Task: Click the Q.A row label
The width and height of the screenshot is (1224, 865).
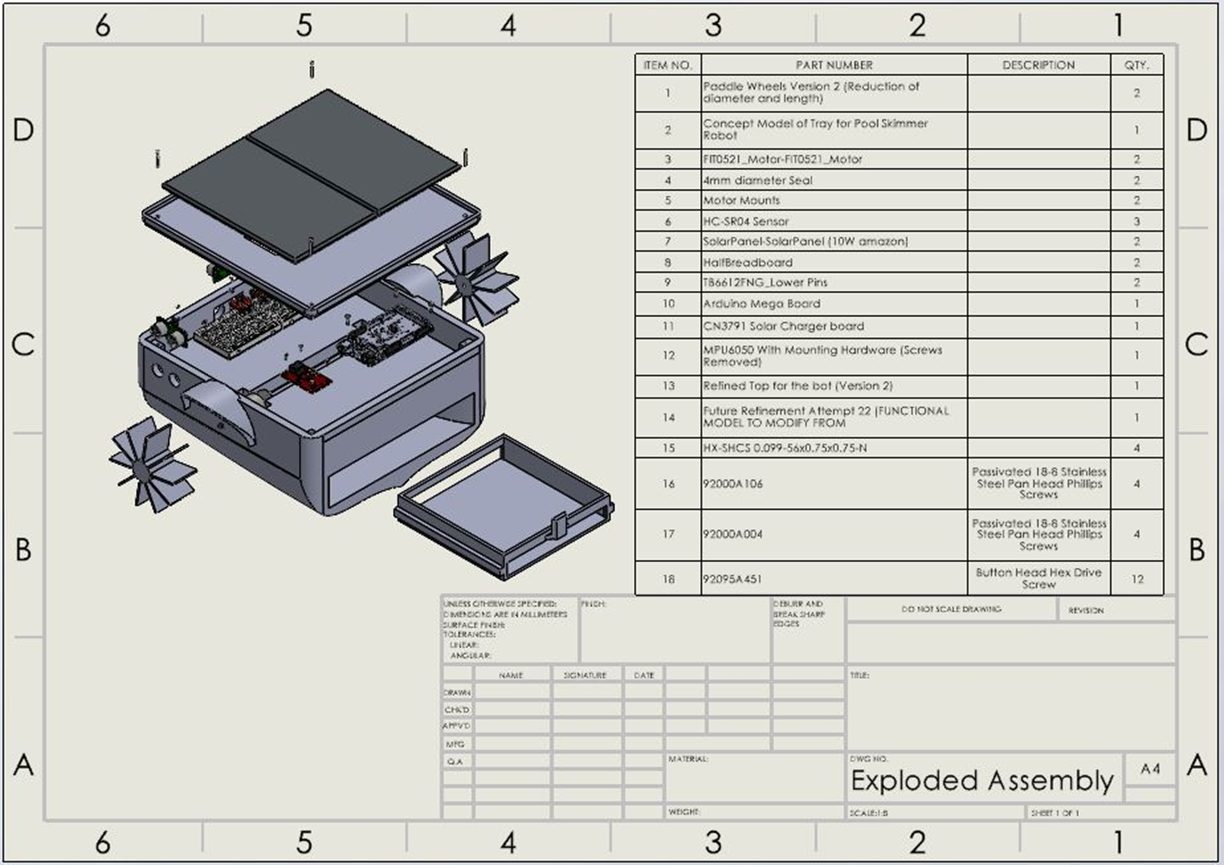Action: coord(457,761)
